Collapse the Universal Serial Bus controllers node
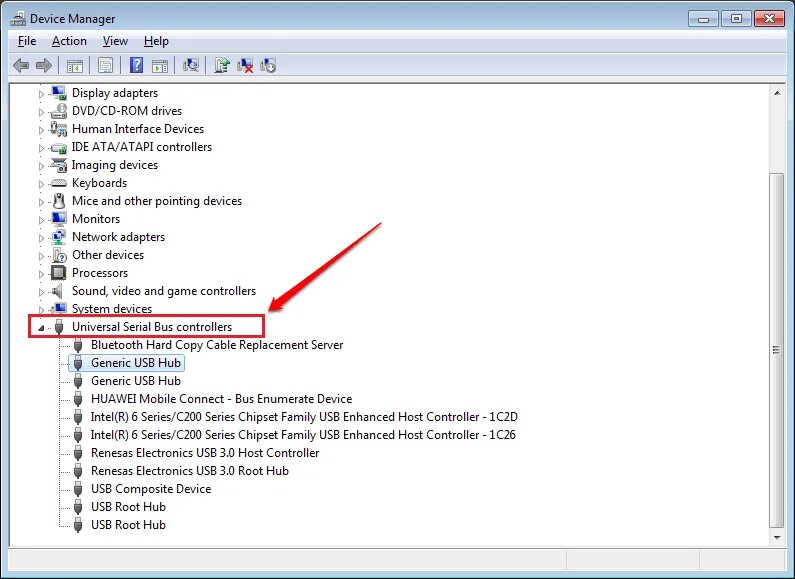 pyautogui.click(x=41, y=328)
